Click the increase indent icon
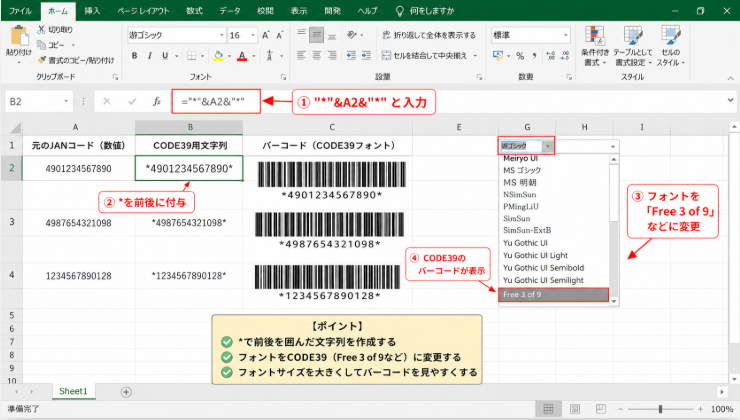Viewport: 740px width, 420px height. [366, 56]
